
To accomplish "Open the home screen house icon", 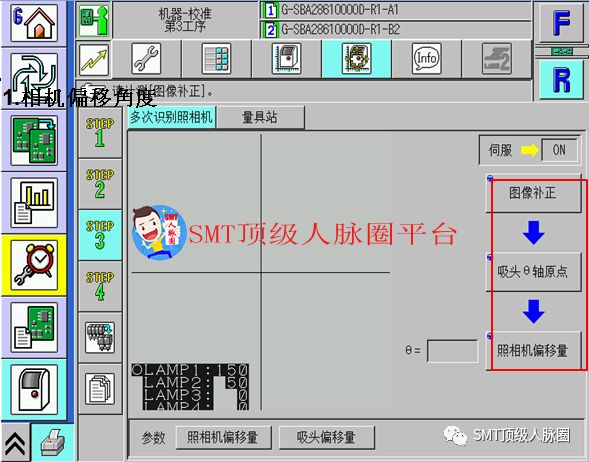I will [34, 23].
